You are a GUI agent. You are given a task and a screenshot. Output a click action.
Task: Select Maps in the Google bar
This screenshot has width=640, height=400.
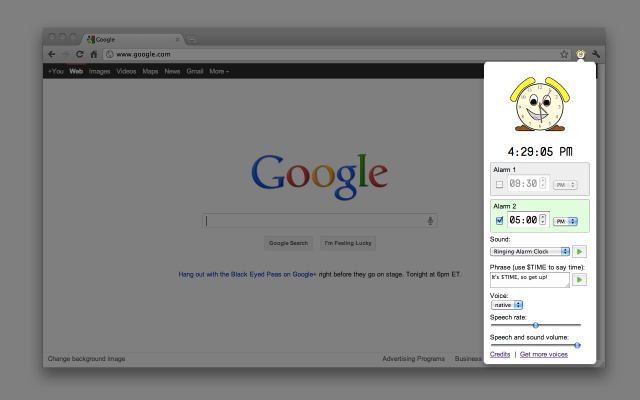pos(150,71)
